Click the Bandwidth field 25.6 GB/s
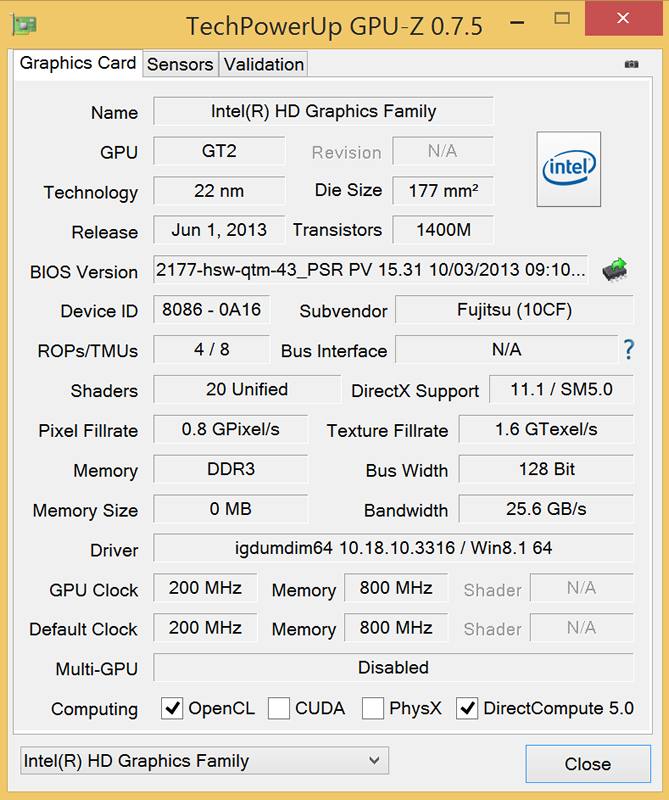The width and height of the screenshot is (669, 800). (x=546, y=509)
